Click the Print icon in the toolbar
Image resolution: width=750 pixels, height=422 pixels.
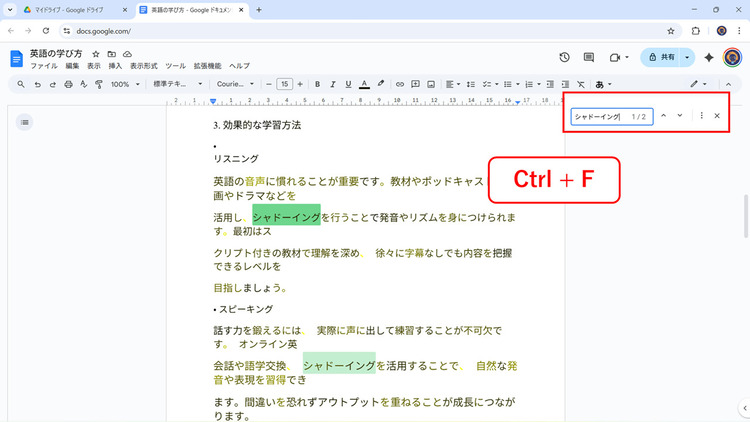[x=66, y=84]
